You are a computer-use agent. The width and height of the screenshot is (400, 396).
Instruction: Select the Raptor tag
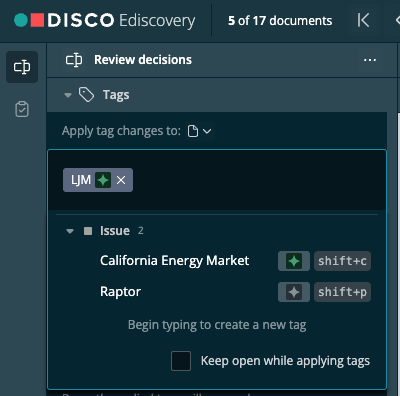[x=120, y=292]
